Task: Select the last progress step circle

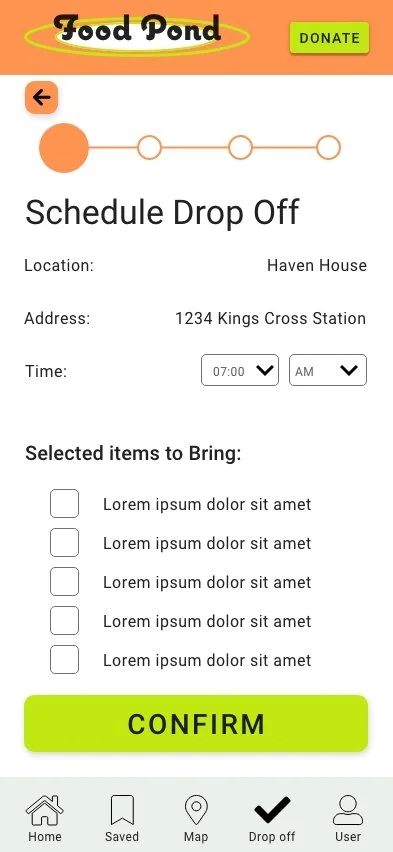Action: [x=328, y=148]
